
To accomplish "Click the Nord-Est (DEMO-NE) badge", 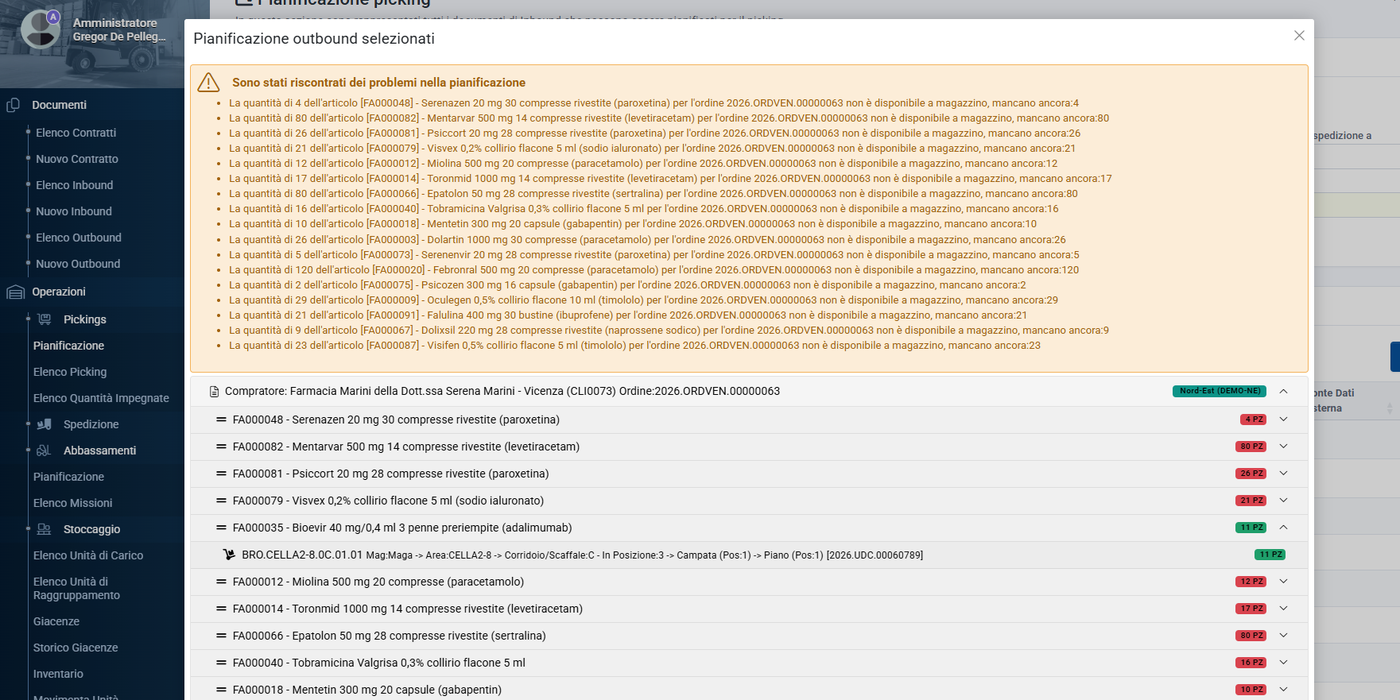I will (x=1219, y=391).
